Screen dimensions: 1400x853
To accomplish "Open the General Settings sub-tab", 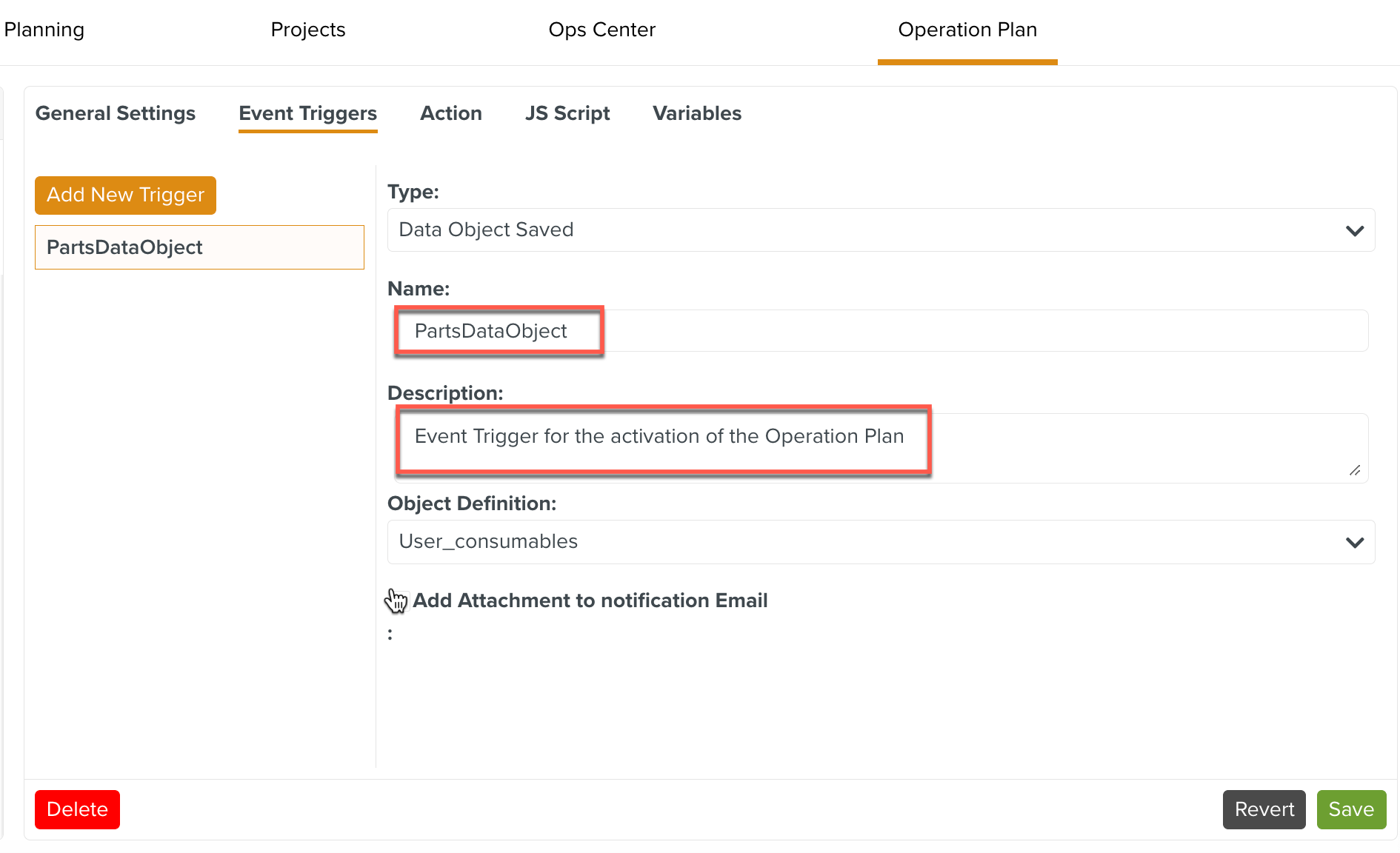I will click(x=116, y=113).
